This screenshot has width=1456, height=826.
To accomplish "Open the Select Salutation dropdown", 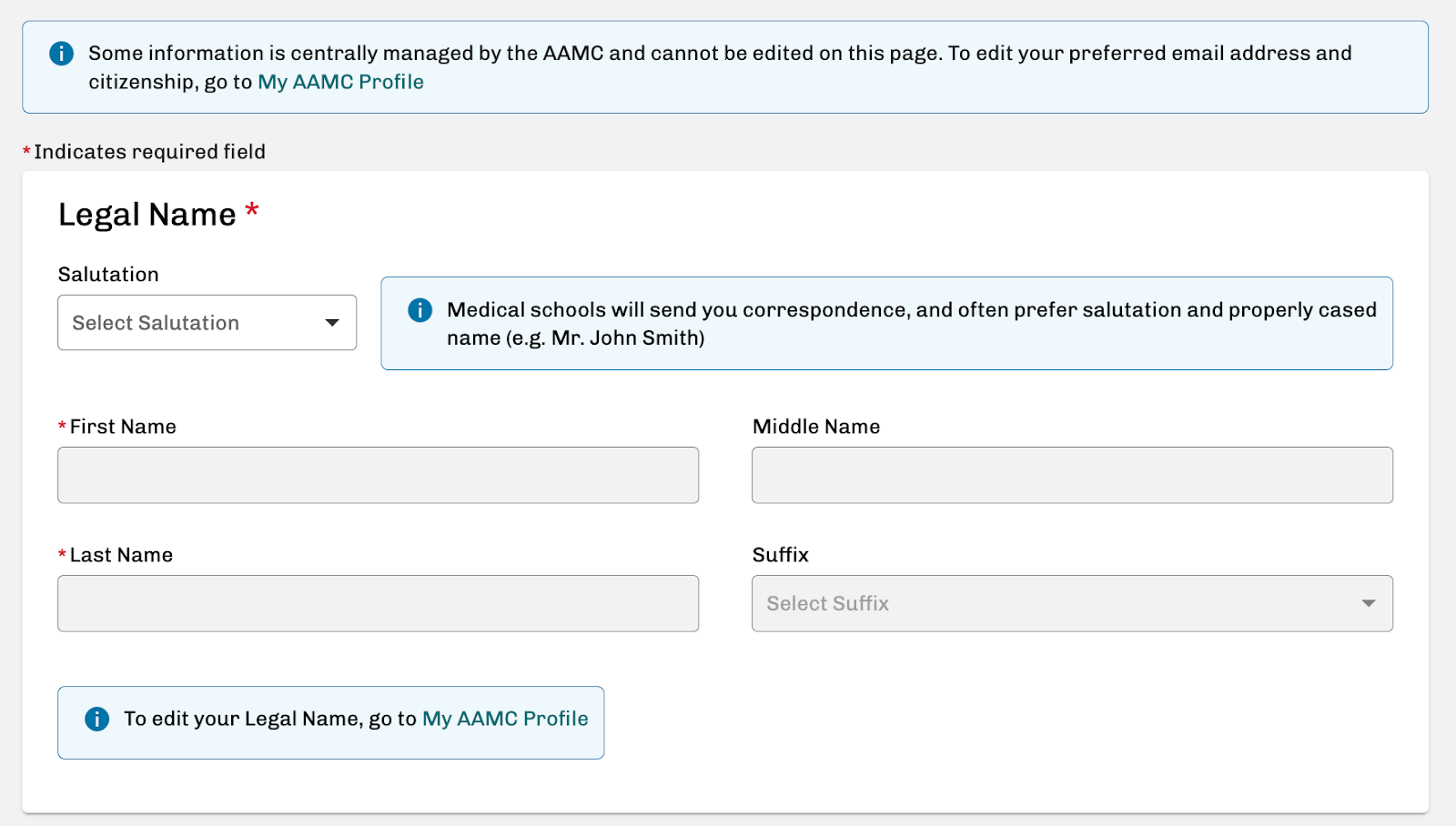I will point(207,323).
